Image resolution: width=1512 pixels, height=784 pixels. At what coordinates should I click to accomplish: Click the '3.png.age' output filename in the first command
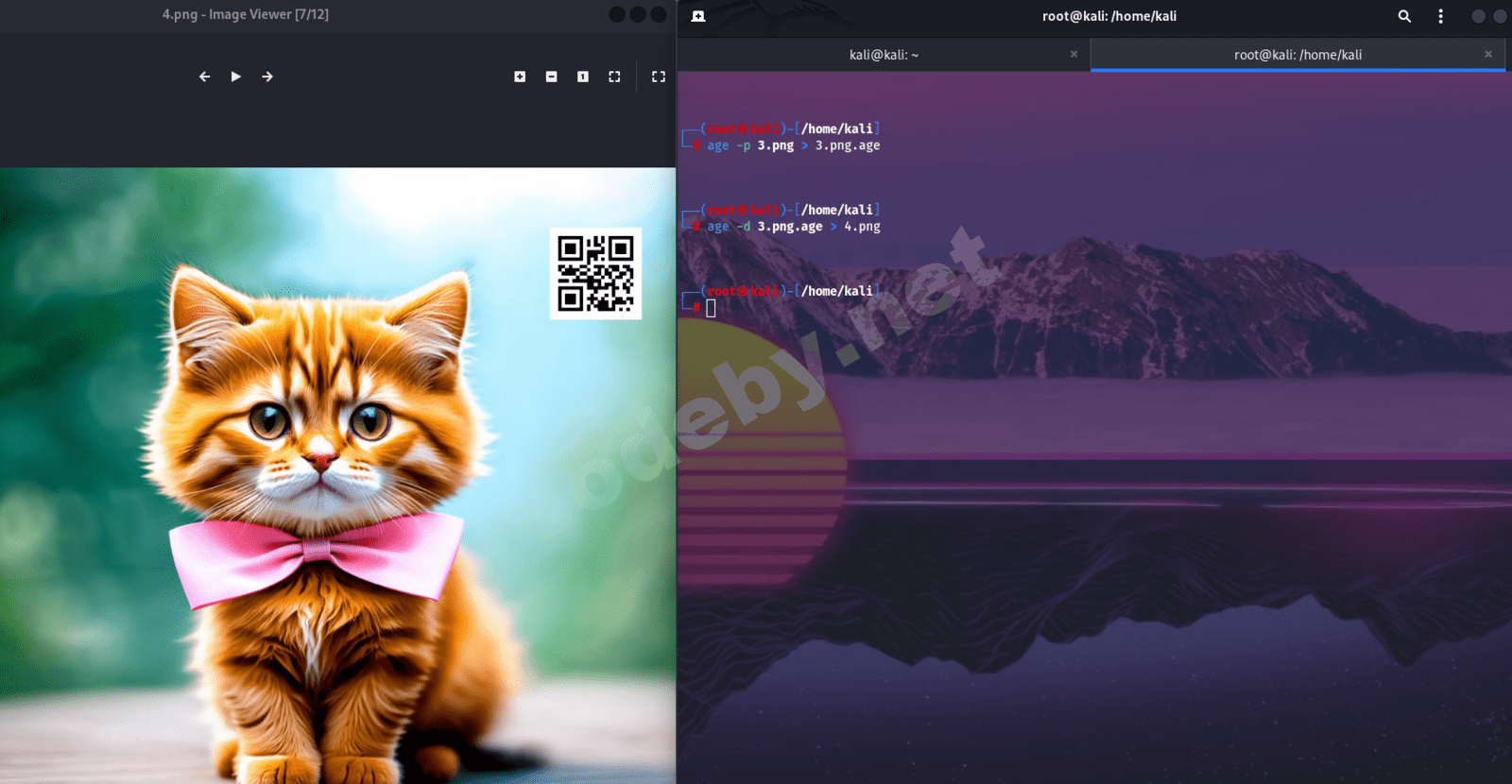pos(848,145)
